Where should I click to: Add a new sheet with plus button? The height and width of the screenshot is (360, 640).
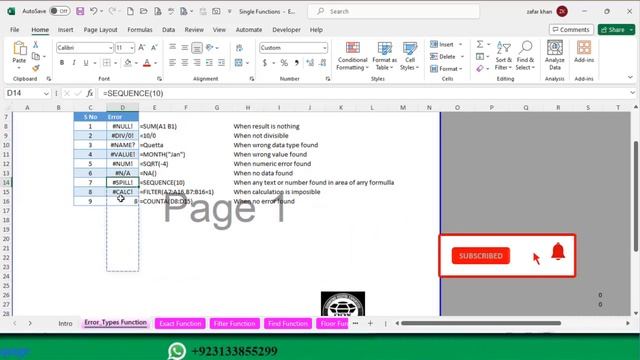coord(370,323)
